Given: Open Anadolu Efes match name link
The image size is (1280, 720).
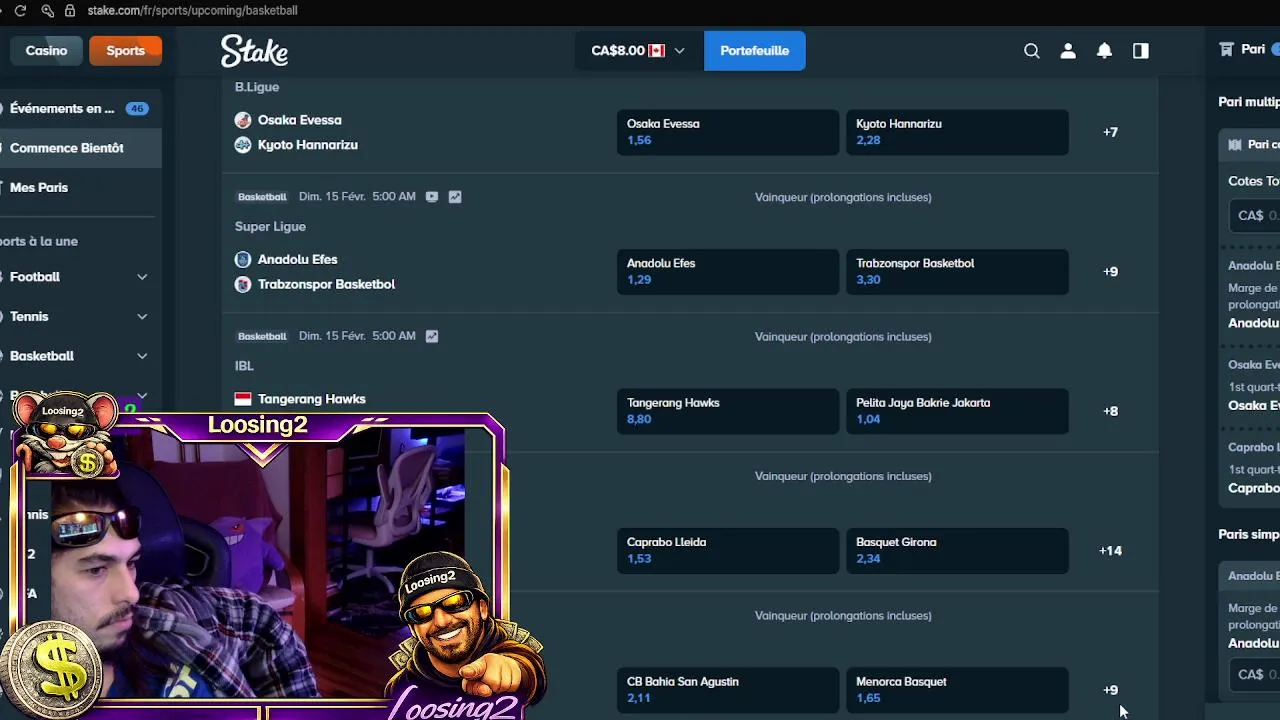Looking at the screenshot, I should [x=297, y=259].
